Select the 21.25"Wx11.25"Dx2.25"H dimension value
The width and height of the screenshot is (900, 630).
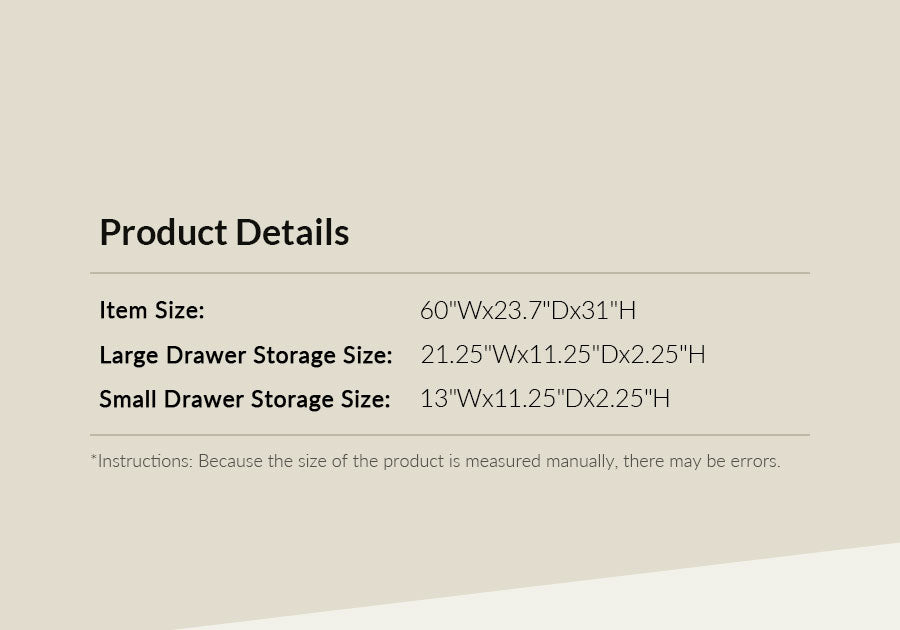pyautogui.click(x=562, y=355)
